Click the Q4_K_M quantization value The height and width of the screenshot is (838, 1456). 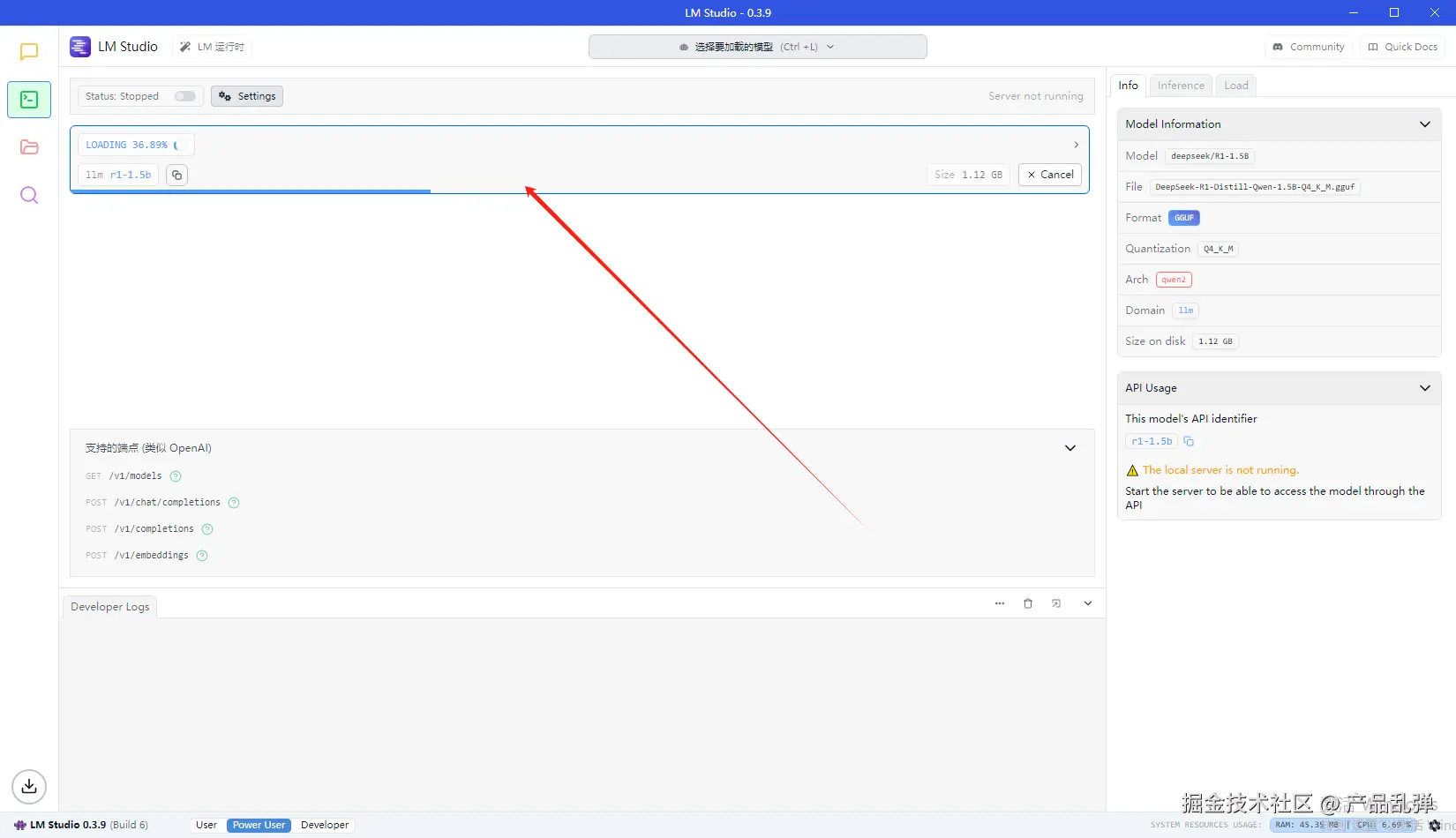(1218, 249)
